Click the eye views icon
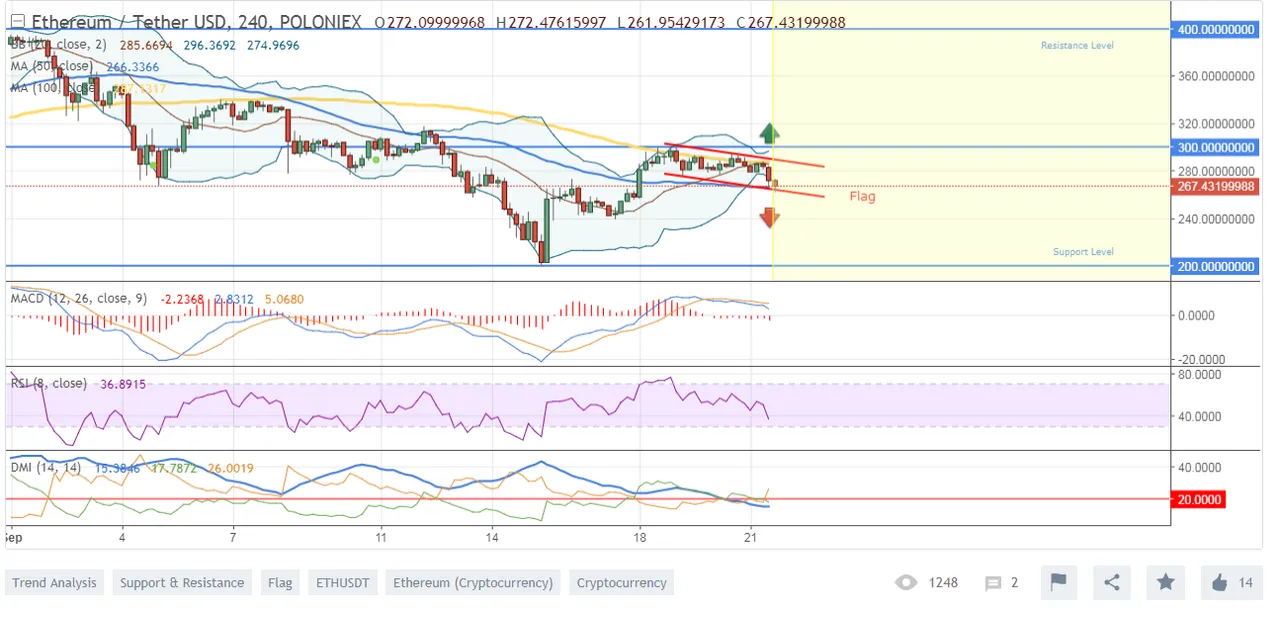 click(906, 583)
